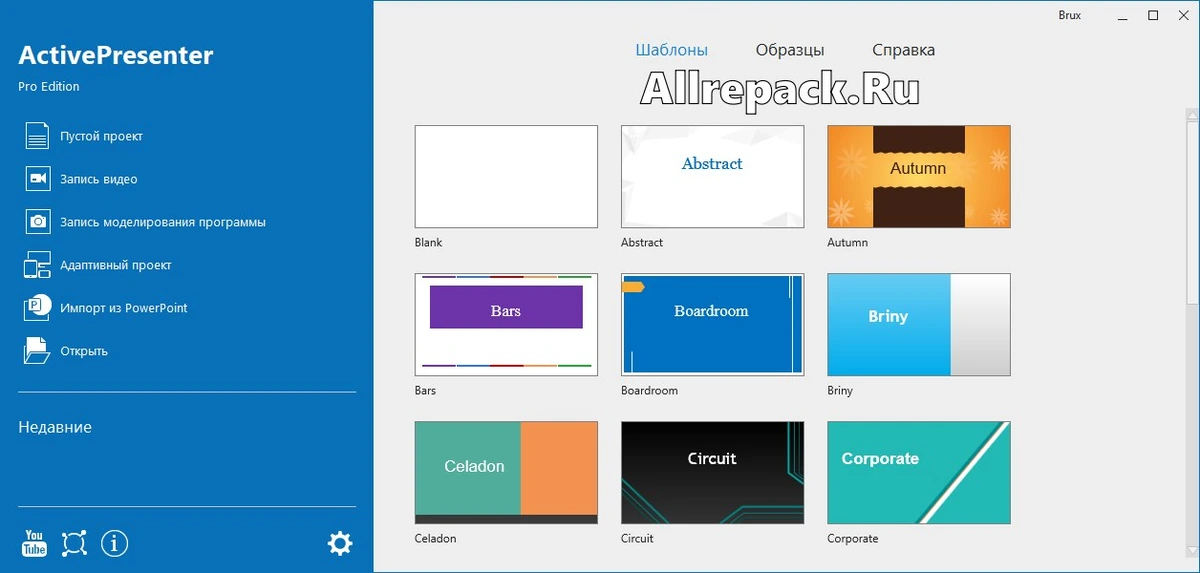Pick the Autumn template thumbnail
Viewport: 1200px width, 573px height.
[x=919, y=177]
